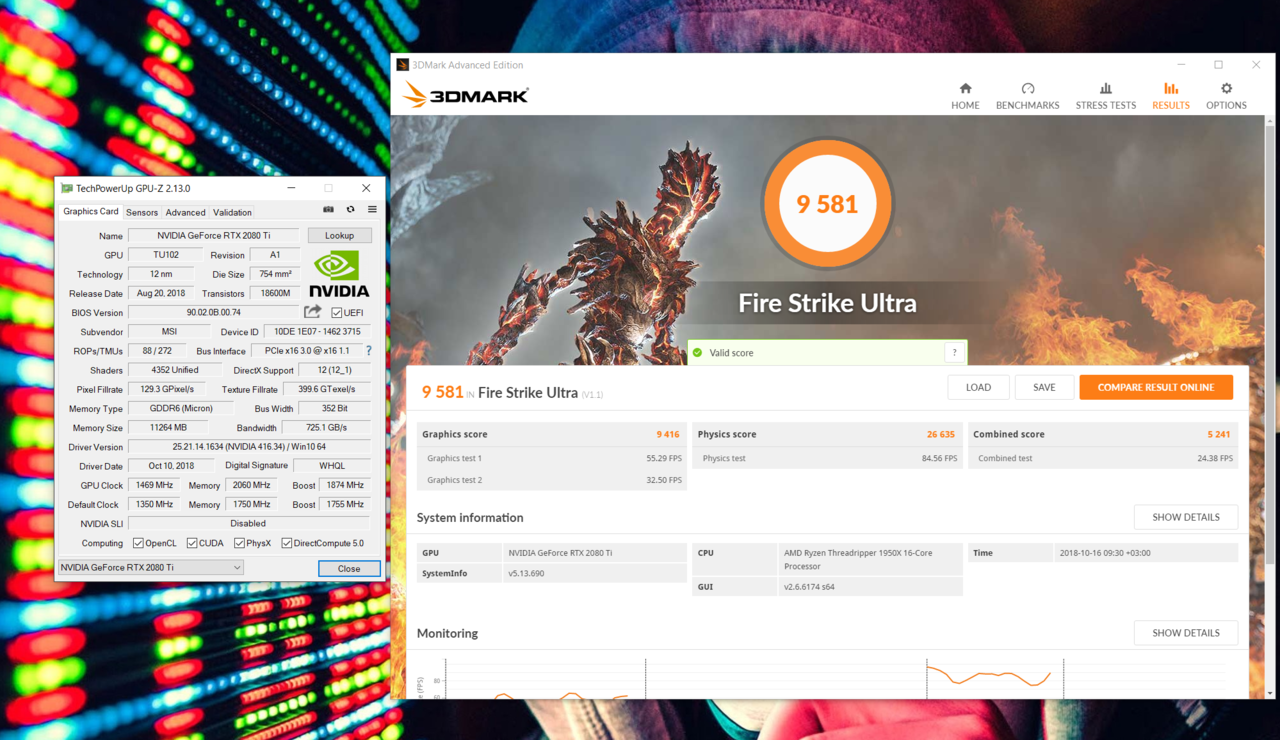Screen dimensions: 1280x740
Task: Refresh GPU-Z readings
Action: pyautogui.click(x=350, y=210)
